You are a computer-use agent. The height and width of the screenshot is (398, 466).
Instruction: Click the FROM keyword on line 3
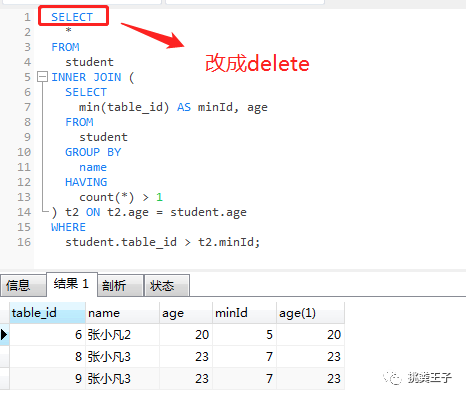pyautogui.click(x=65, y=47)
